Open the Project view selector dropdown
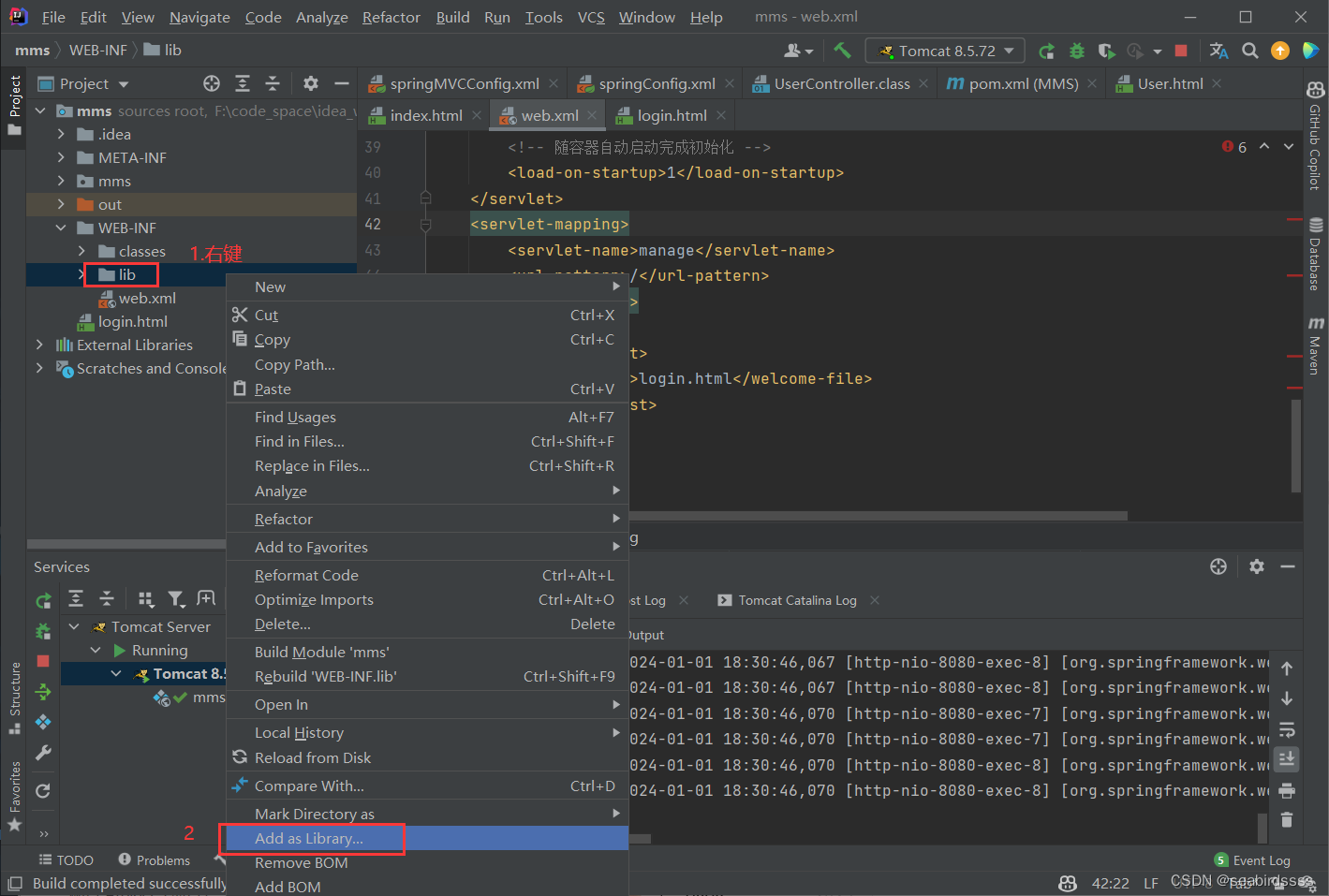This screenshot has width=1329, height=896. (83, 83)
